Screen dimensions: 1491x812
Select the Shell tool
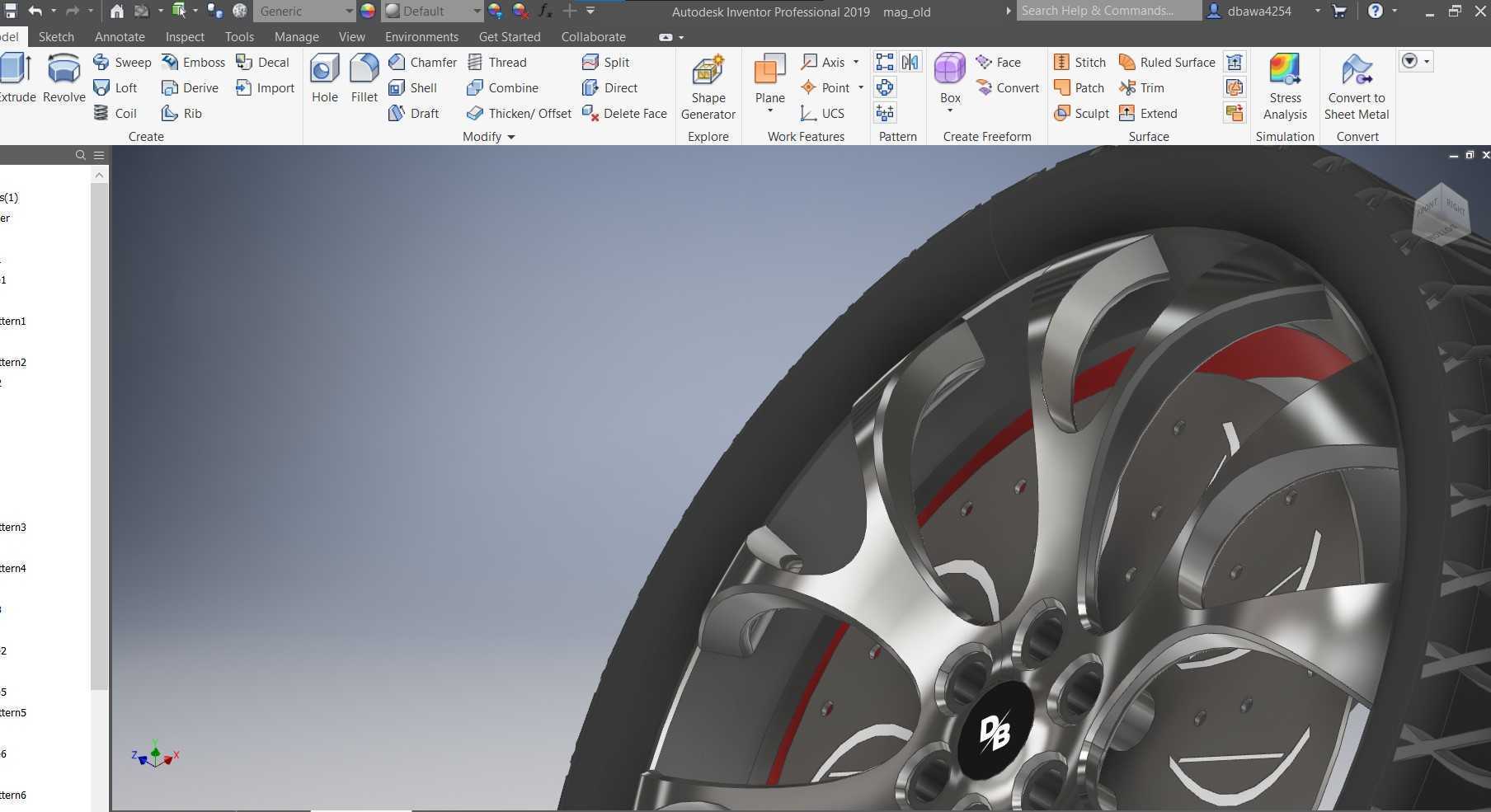(x=412, y=87)
